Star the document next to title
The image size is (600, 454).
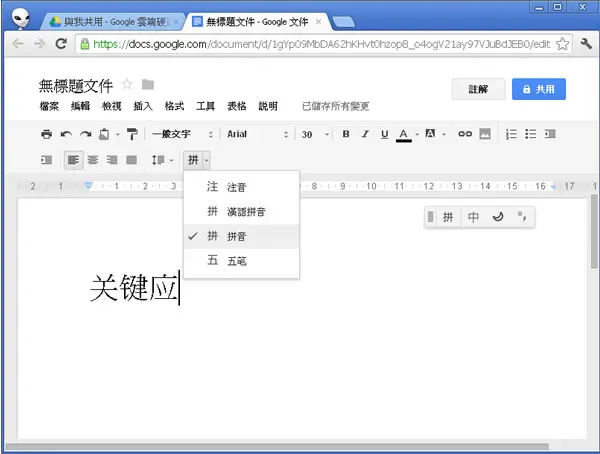(x=127, y=84)
